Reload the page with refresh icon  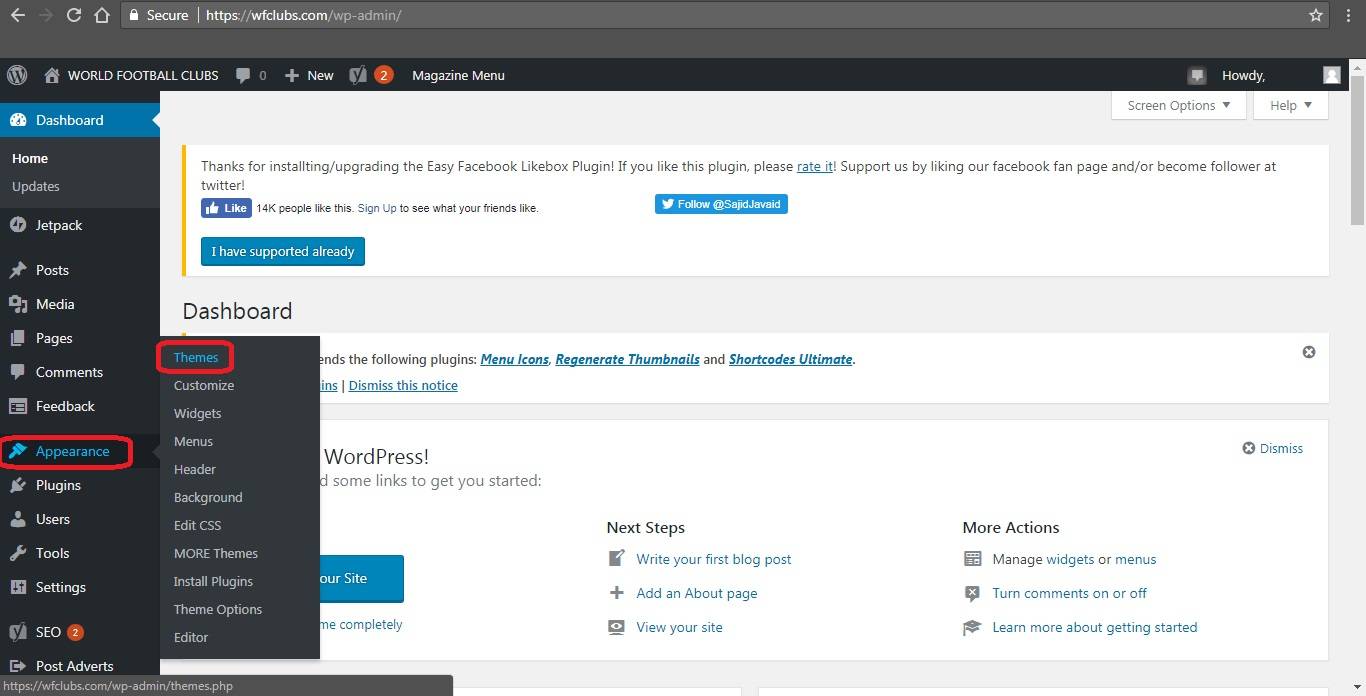click(x=74, y=15)
